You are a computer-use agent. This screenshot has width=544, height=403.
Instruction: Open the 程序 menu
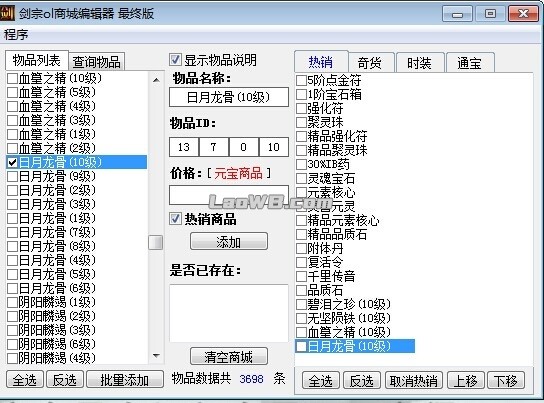pyautogui.click(x=16, y=35)
